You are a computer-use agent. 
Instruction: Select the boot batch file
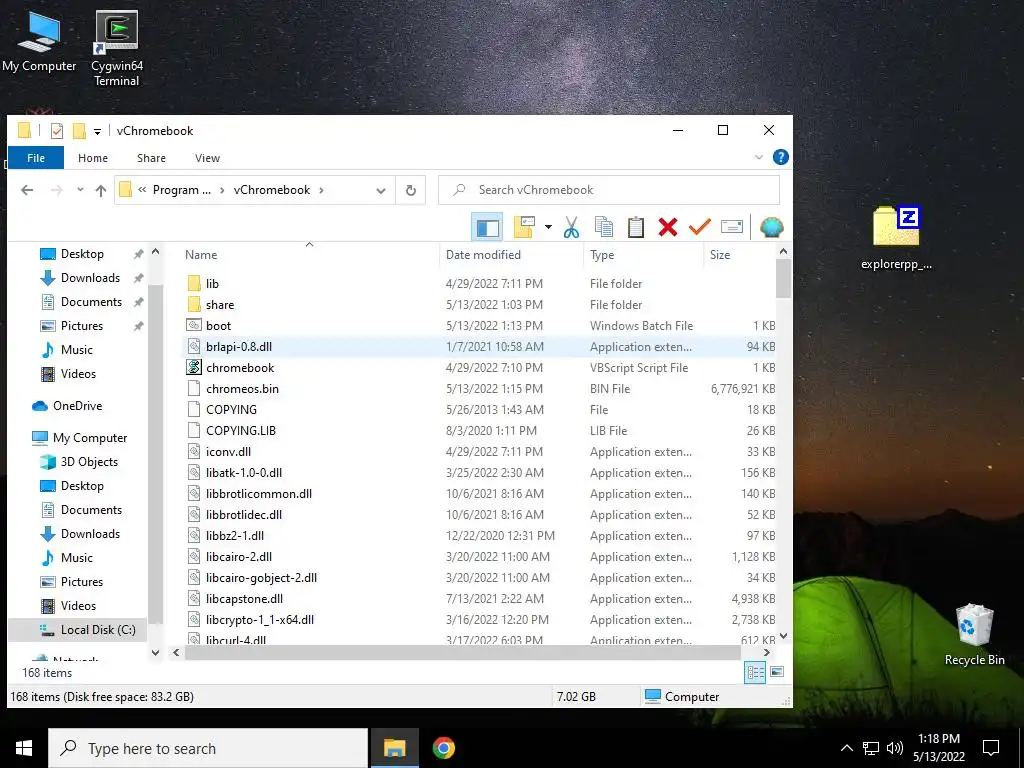(x=218, y=325)
